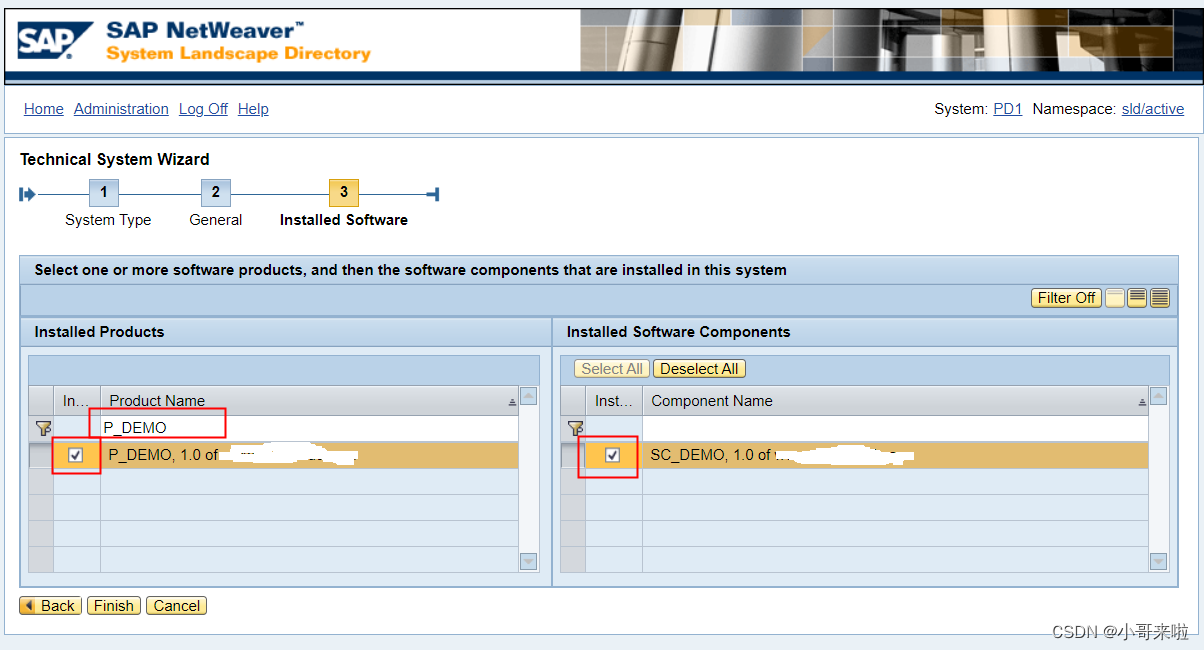Click the down arrow on Installed Products scrollbar
The width and height of the screenshot is (1204, 650).
(528, 562)
